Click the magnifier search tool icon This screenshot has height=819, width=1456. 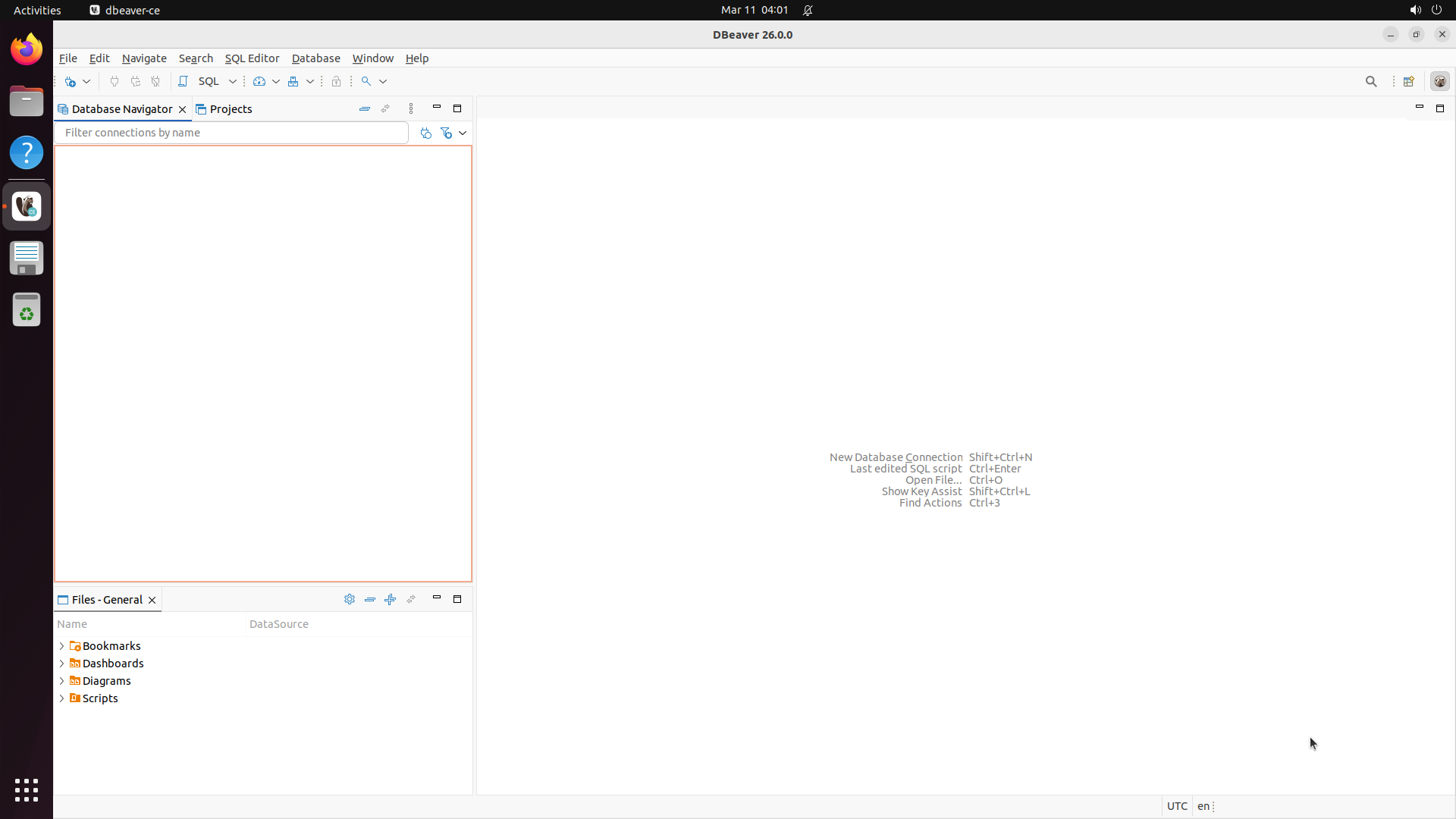[366, 81]
